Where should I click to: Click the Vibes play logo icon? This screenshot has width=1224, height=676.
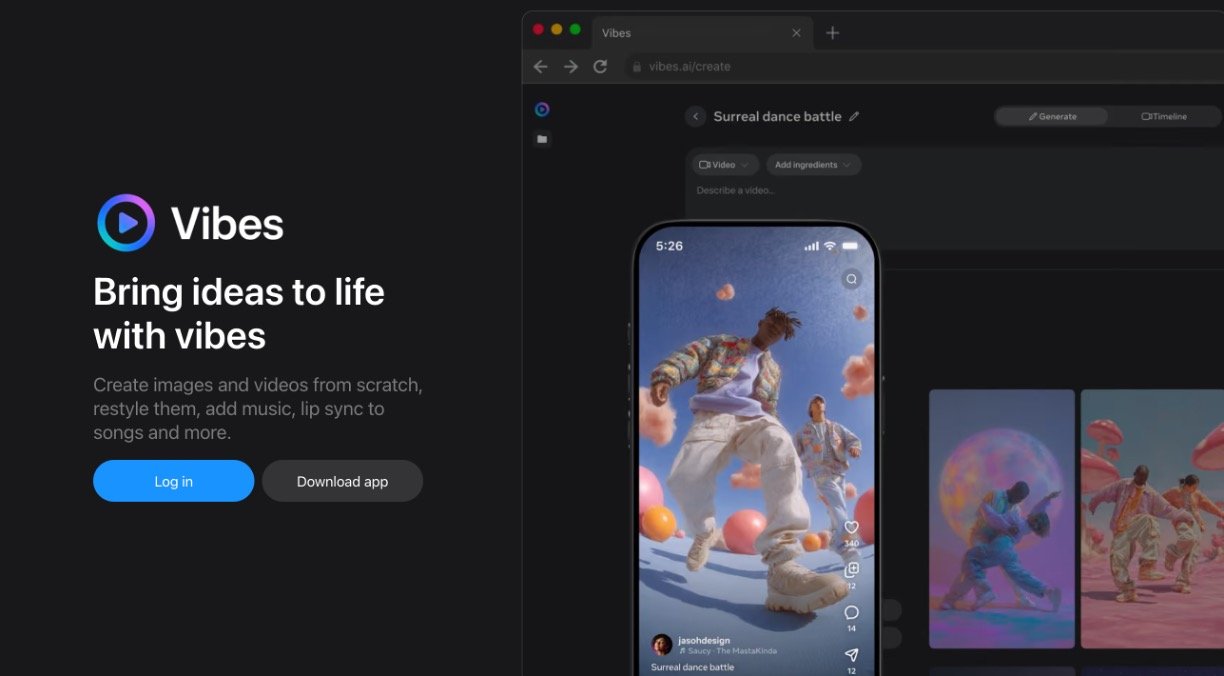[x=126, y=223]
